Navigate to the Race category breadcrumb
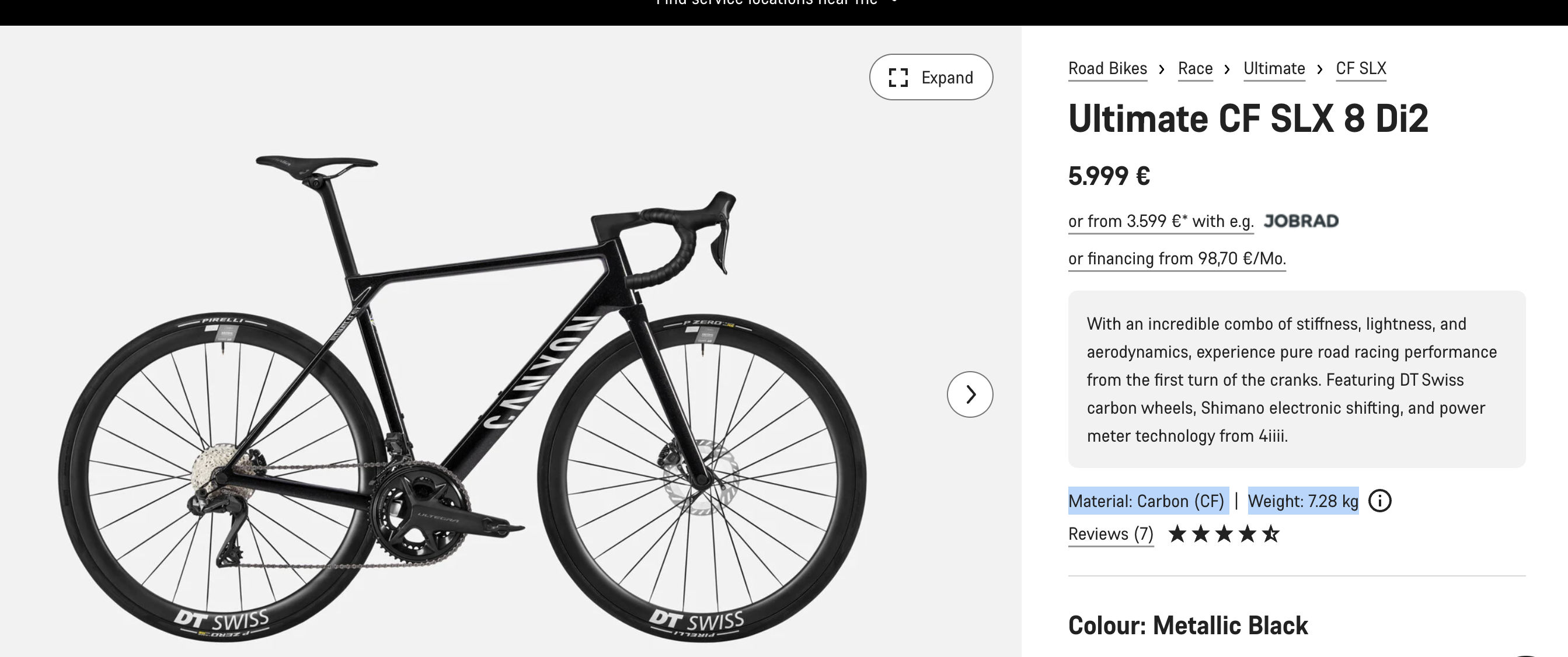The height and width of the screenshot is (657, 1568). (x=1195, y=68)
